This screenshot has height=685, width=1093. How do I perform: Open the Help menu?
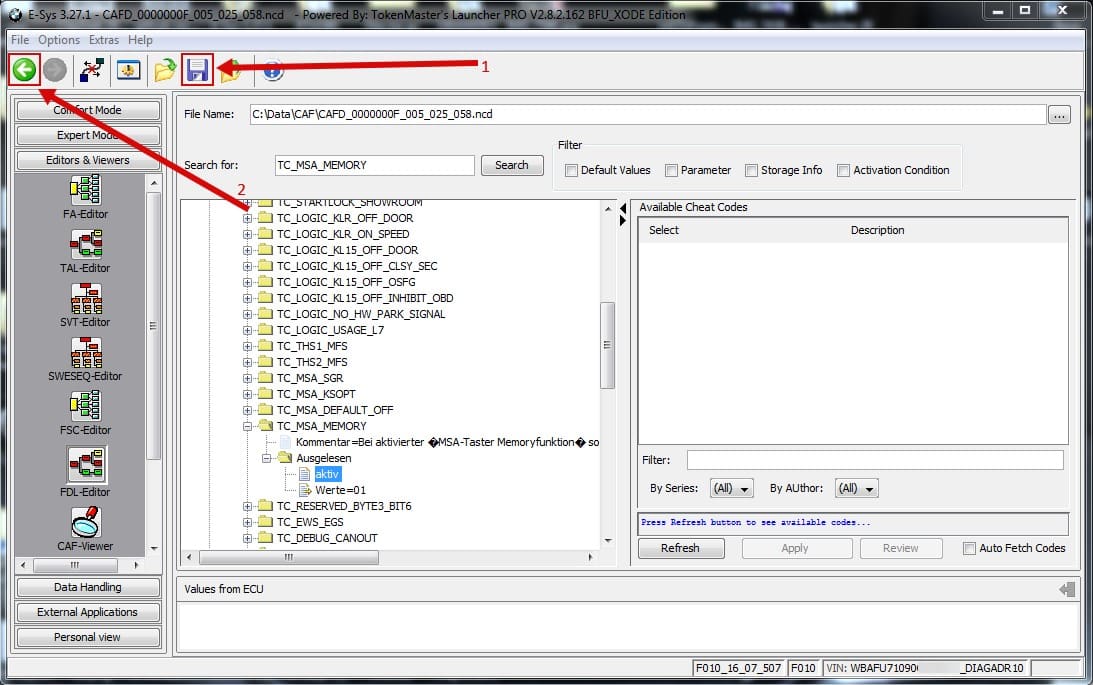point(140,40)
